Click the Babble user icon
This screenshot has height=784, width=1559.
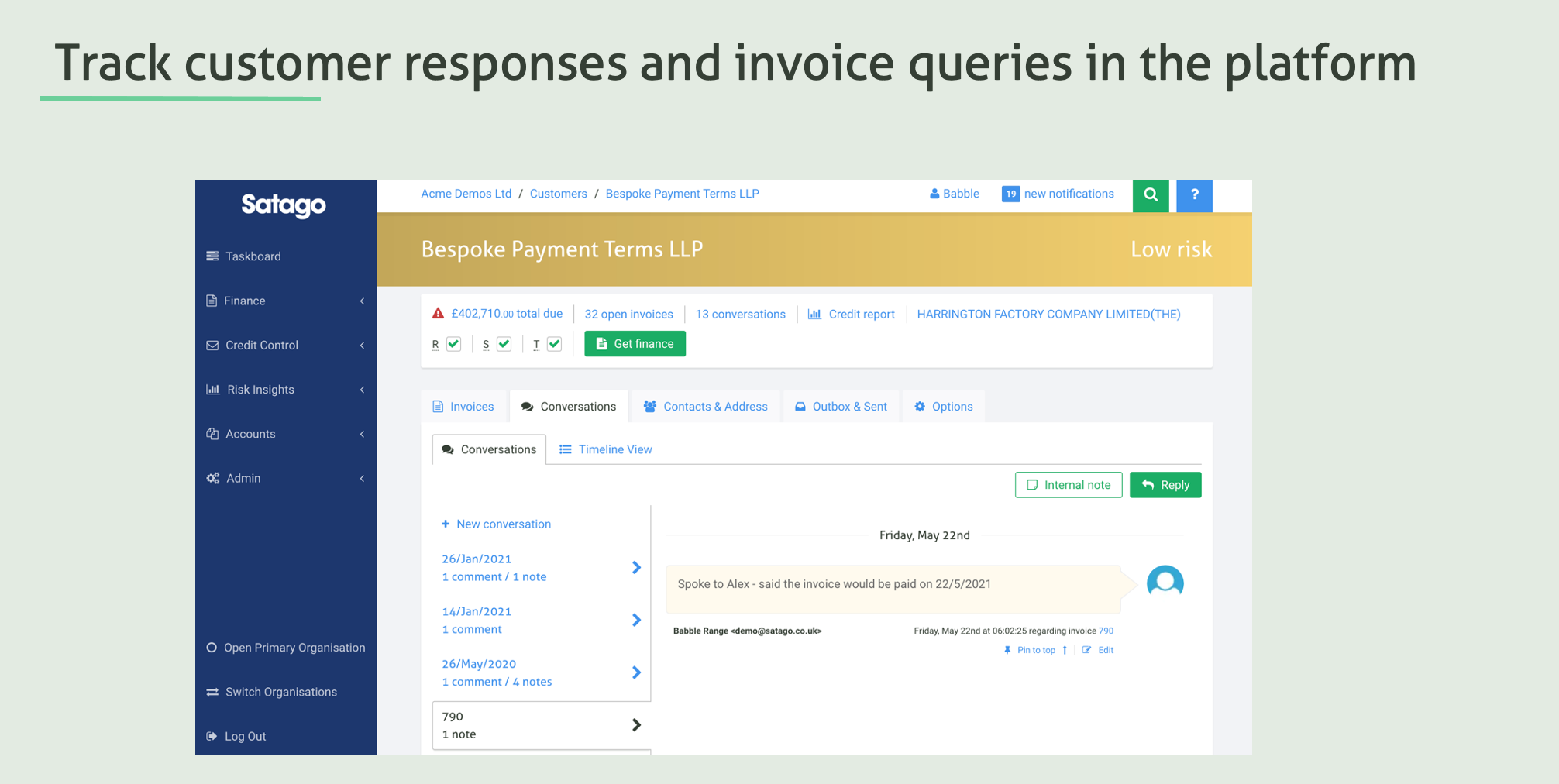click(934, 194)
